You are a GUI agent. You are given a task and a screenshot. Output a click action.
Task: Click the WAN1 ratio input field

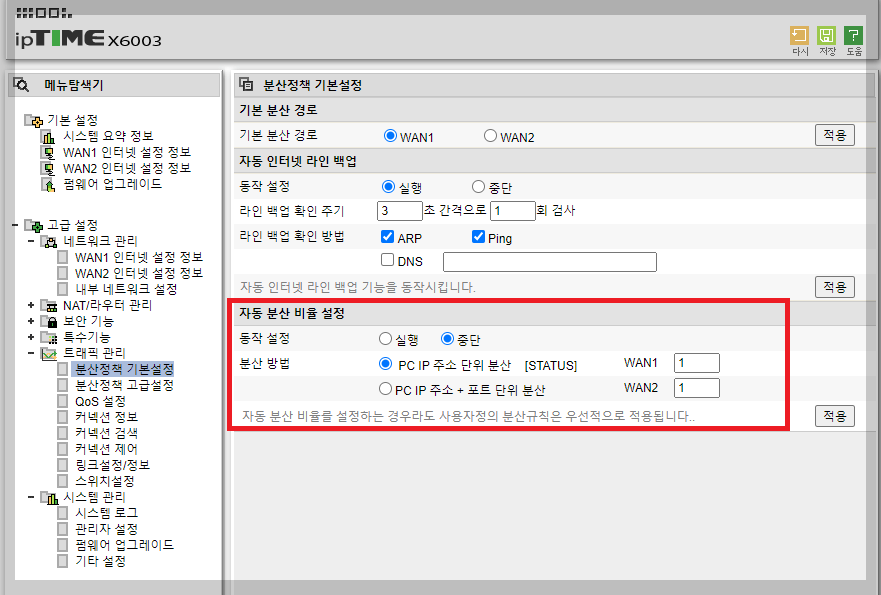[x=697, y=363]
